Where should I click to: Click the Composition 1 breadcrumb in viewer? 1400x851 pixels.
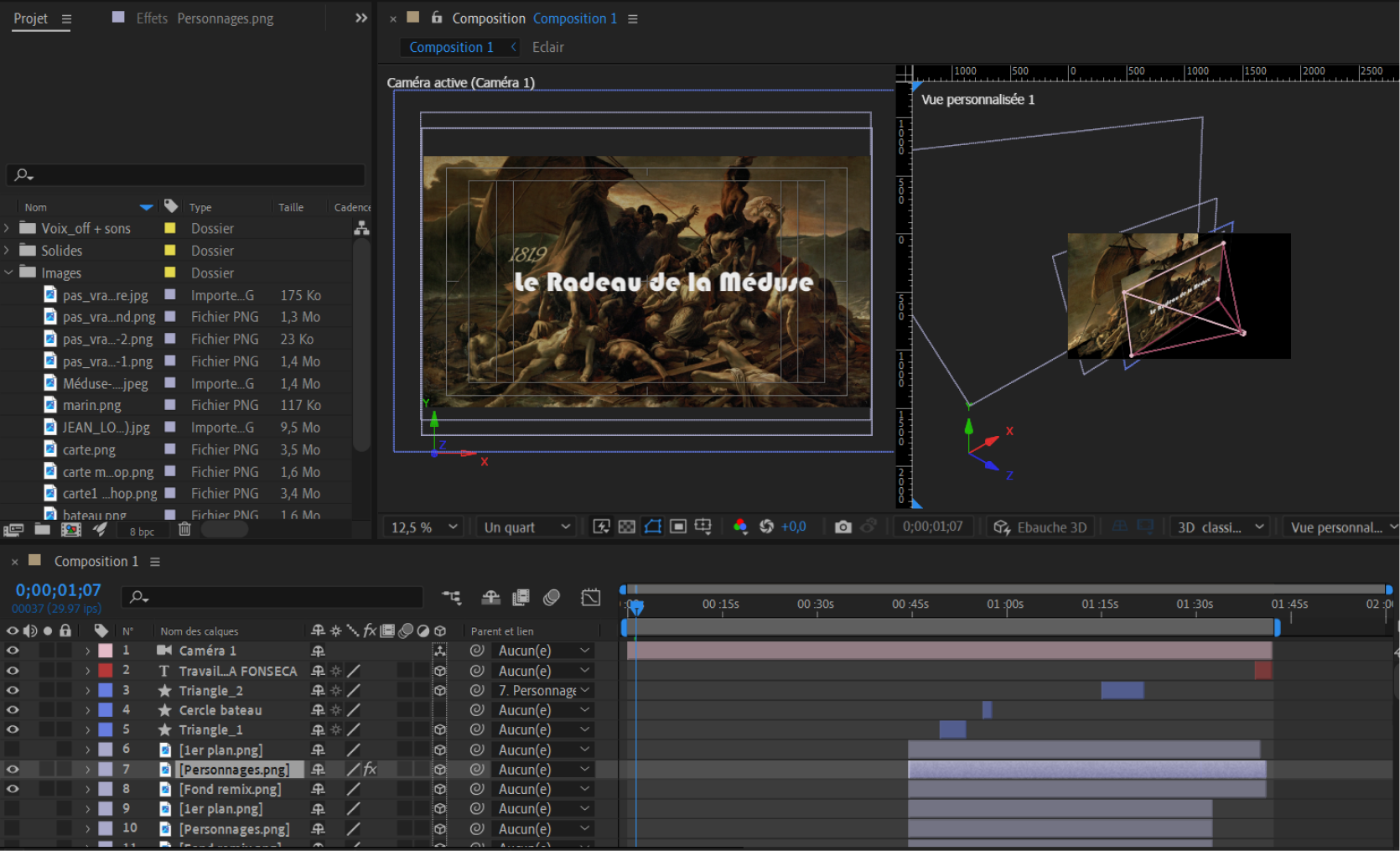click(x=451, y=47)
